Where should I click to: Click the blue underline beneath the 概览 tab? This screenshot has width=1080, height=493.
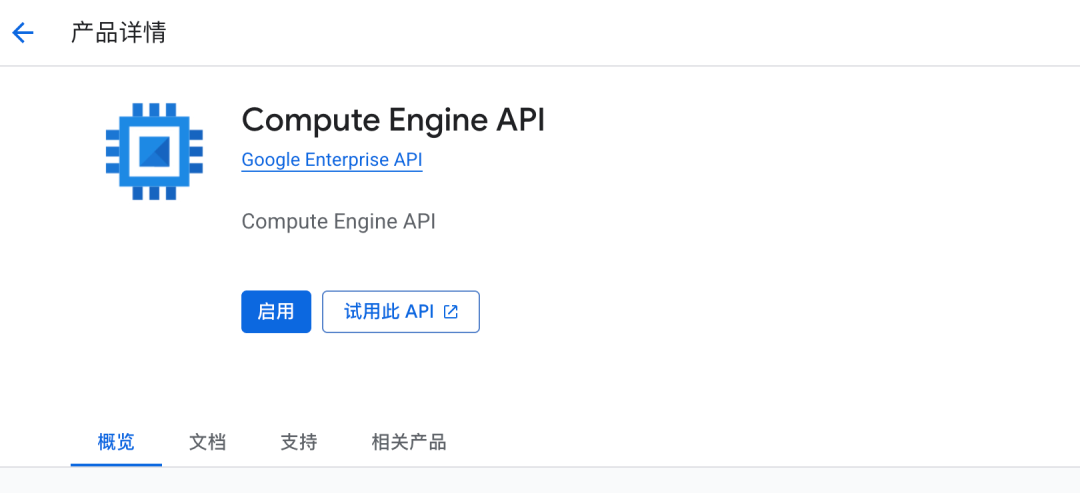(x=116, y=464)
